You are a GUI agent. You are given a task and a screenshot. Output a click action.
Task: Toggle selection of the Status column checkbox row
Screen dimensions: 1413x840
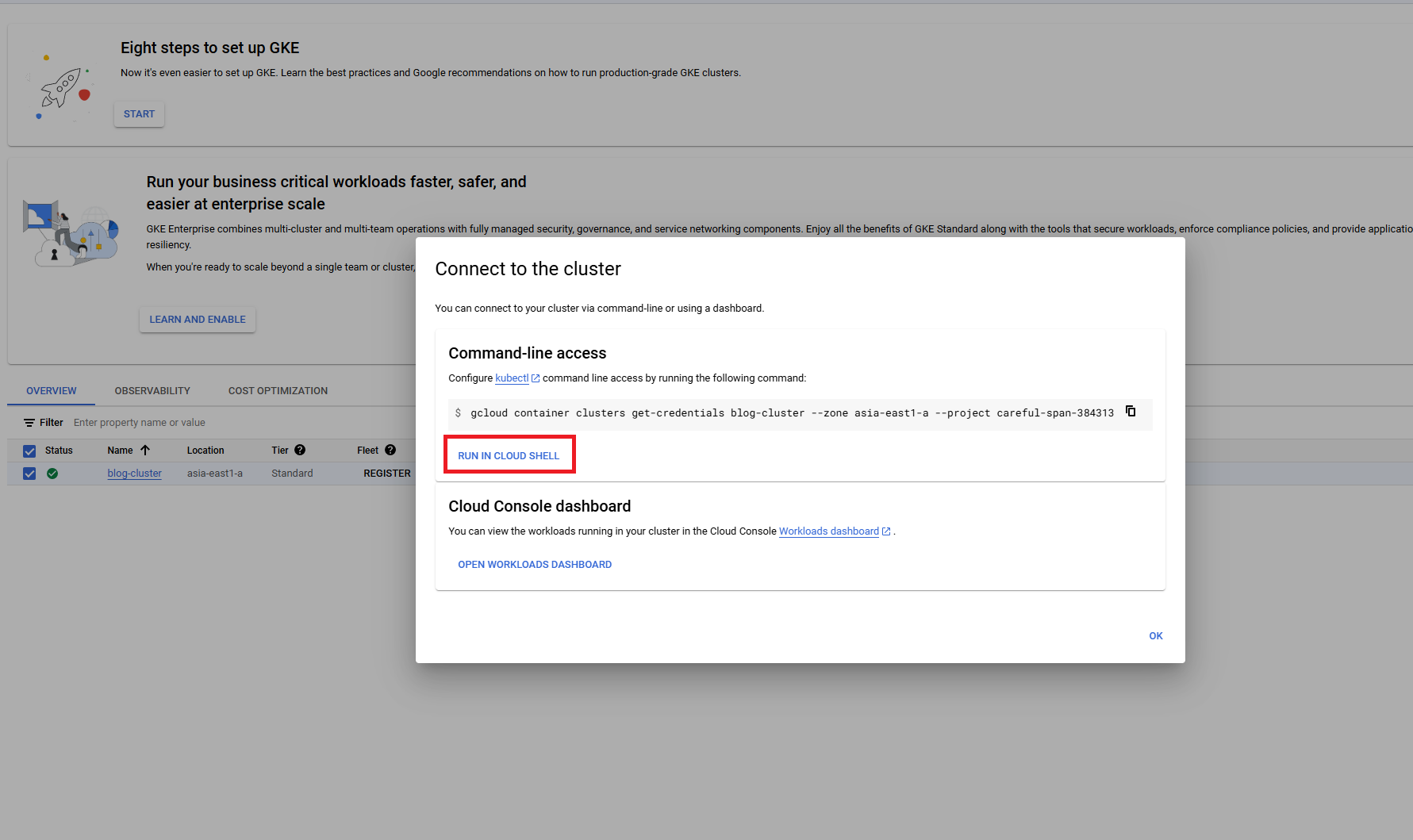pyautogui.click(x=29, y=450)
